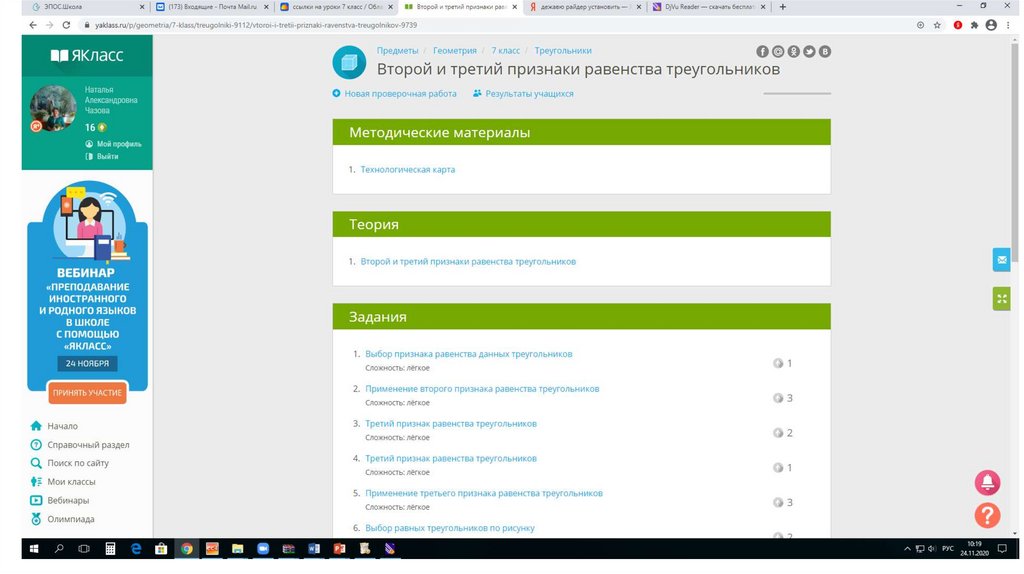Click the geometry cube subject icon

click(349, 62)
